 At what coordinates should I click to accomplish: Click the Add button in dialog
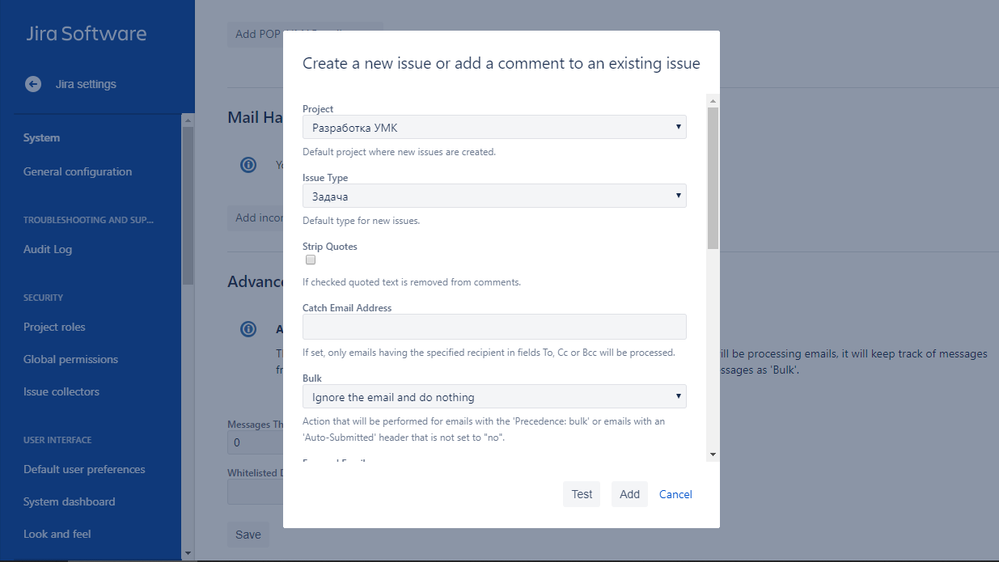point(629,494)
